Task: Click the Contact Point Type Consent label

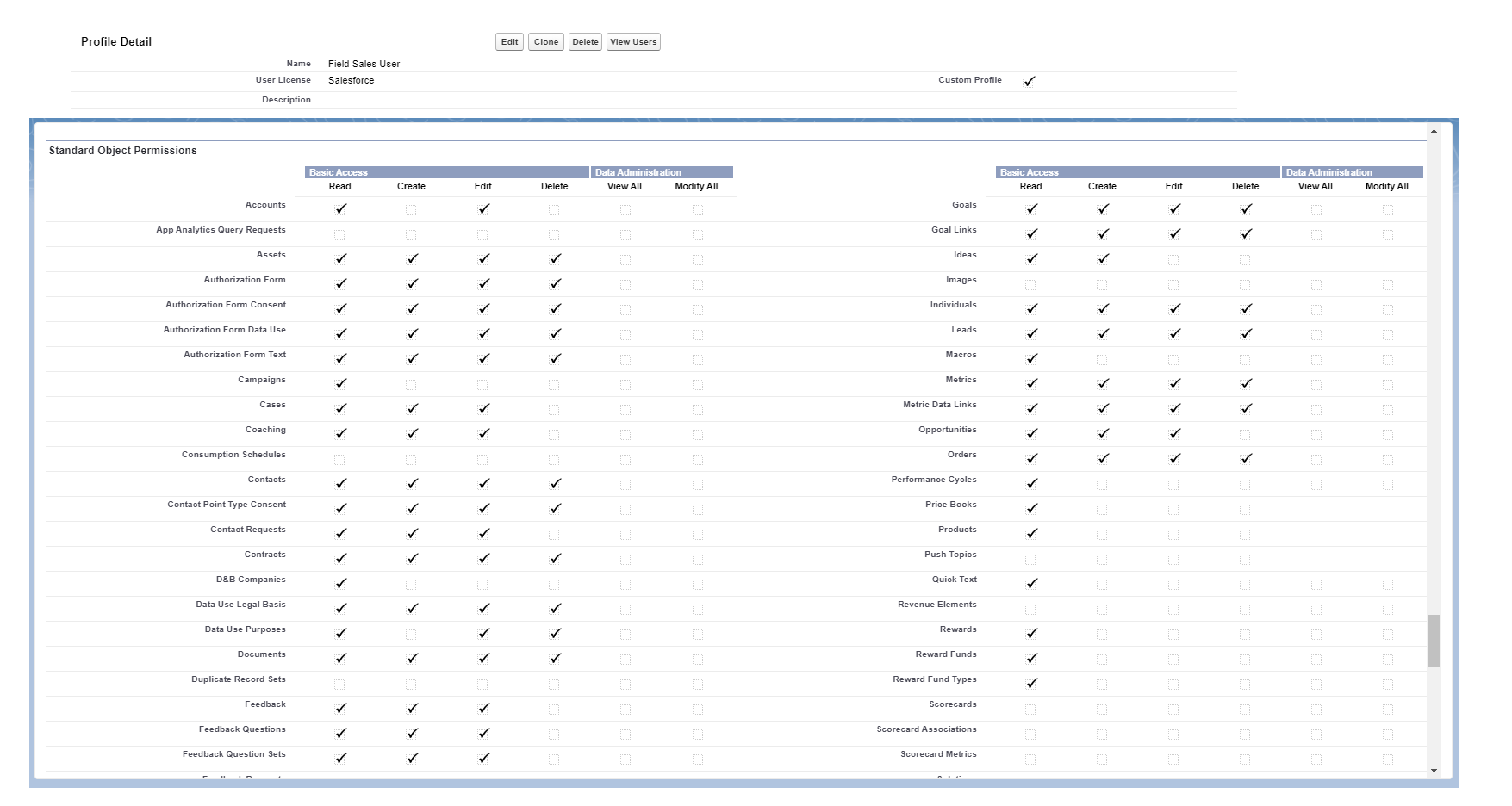Action: pyautogui.click(x=227, y=505)
